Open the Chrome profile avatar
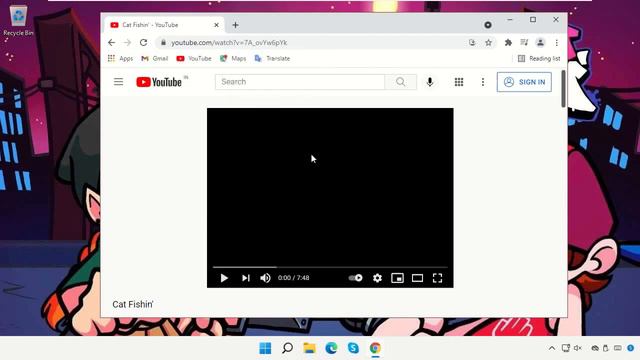Image resolution: width=640 pixels, height=360 pixels. click(540, 42)
